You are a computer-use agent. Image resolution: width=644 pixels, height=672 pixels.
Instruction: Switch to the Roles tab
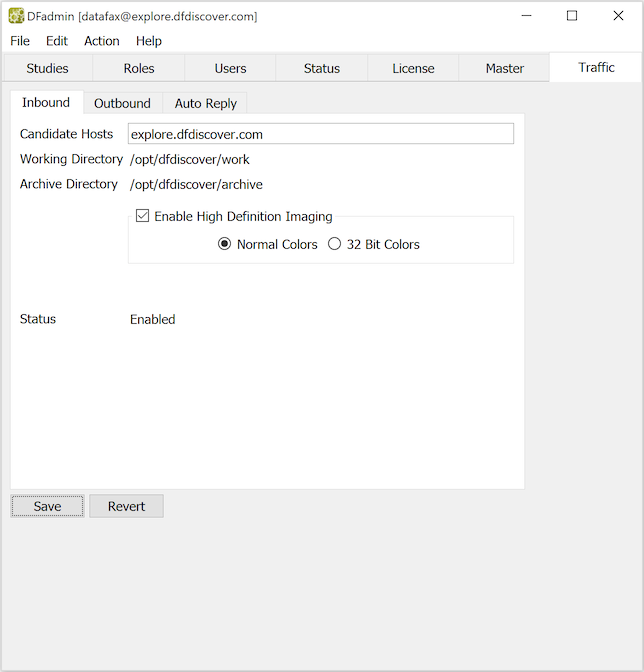click(x=139, y=68)
